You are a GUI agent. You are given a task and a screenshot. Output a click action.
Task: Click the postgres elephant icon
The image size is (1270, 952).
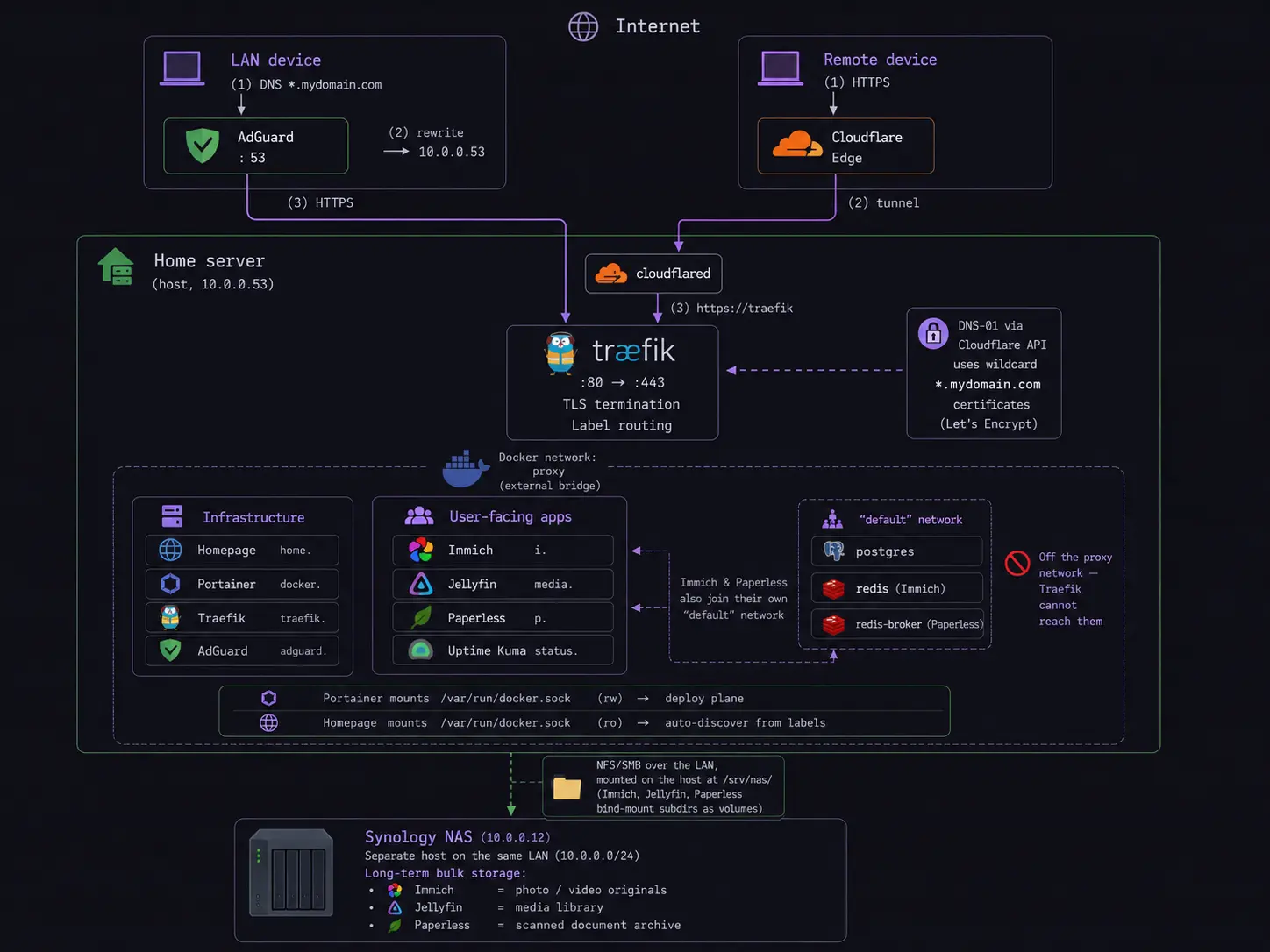coord(833,551)
